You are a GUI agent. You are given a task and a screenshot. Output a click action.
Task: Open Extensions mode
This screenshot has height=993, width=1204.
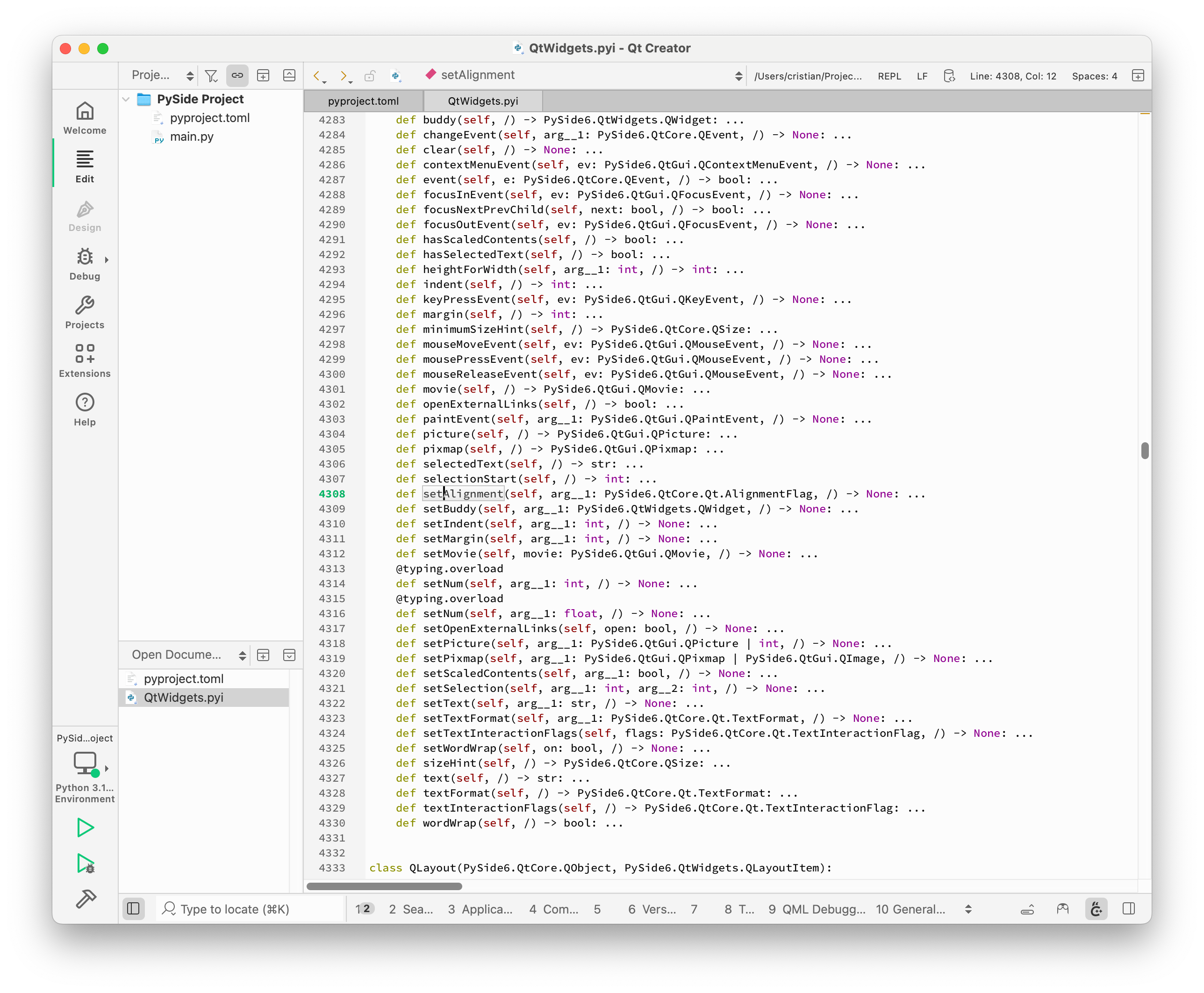85,360
